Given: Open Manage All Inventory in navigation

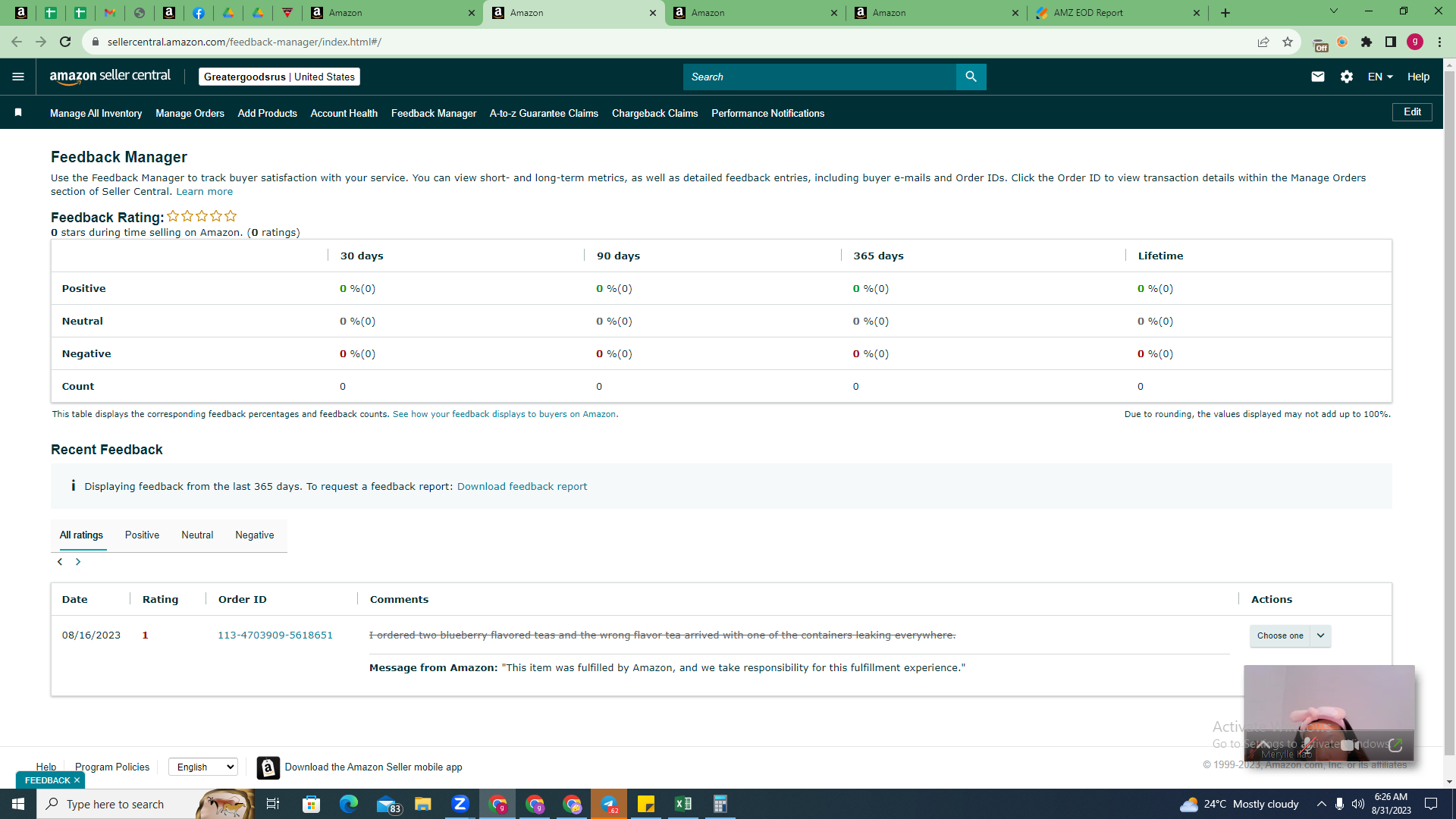Looking at the screenshot, I should point(96,113).
